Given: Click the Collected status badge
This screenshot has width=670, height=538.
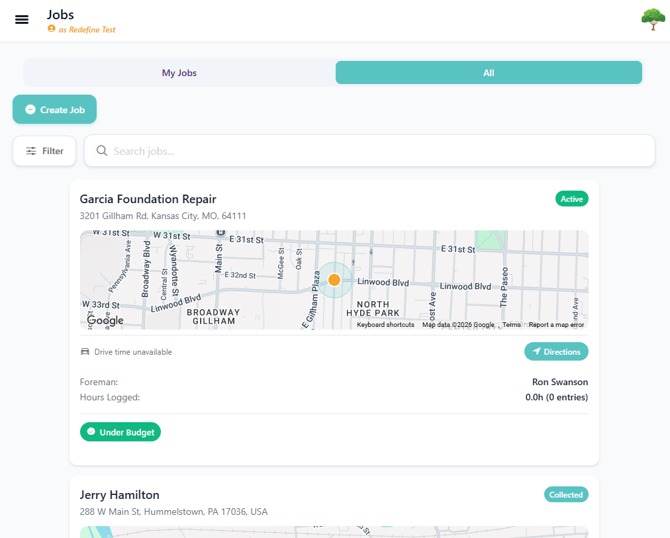Looking at the screenshot, I should [x=566, y=494].
